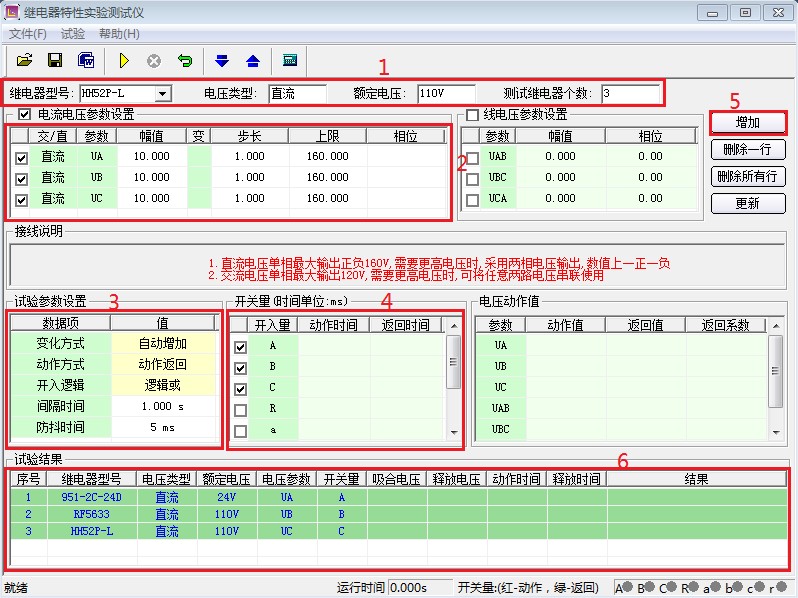Image resolution: width=798 pixels, height=598 pixels.
Task: Click the blue up arrow toolbar icon
Action: [252, 60]
